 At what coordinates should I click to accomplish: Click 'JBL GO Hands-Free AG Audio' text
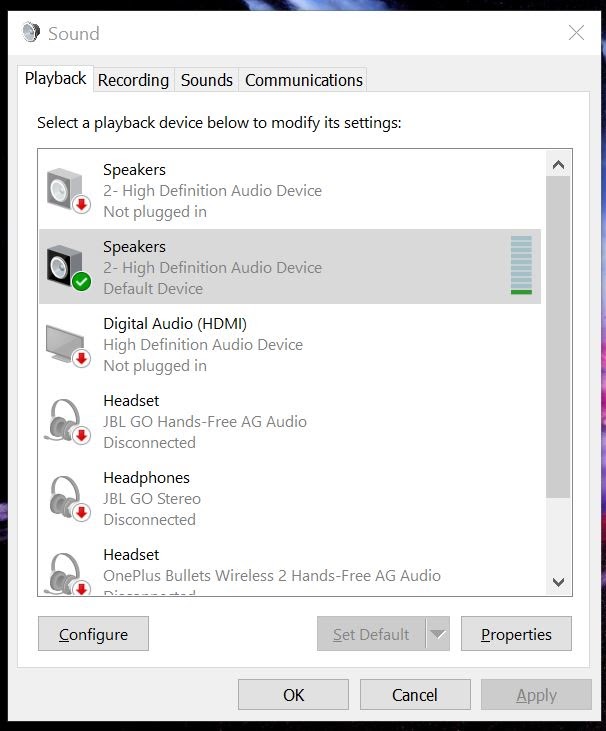(205, 421)
